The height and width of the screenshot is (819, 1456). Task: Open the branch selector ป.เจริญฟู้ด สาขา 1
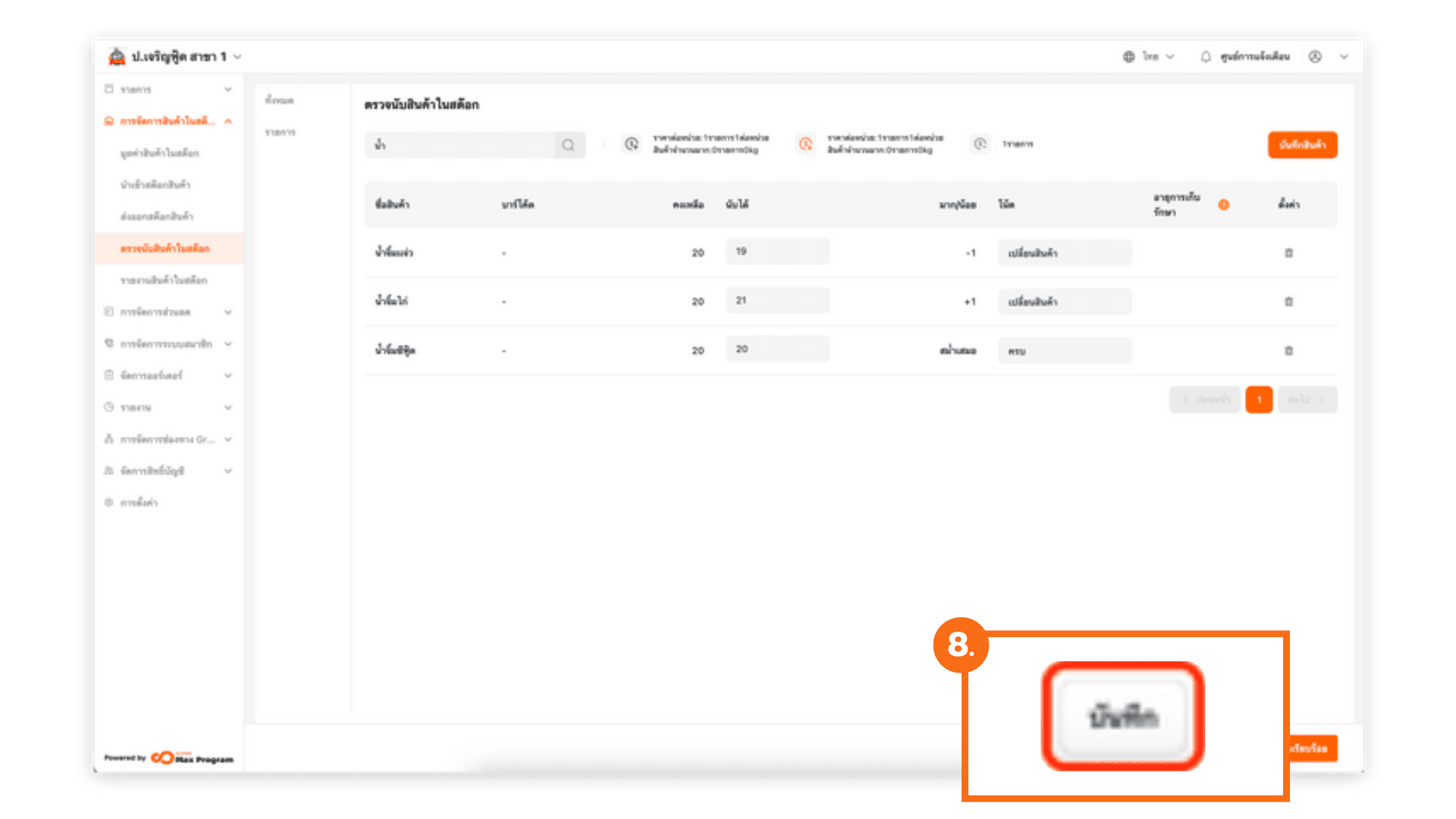pos(178,57)
